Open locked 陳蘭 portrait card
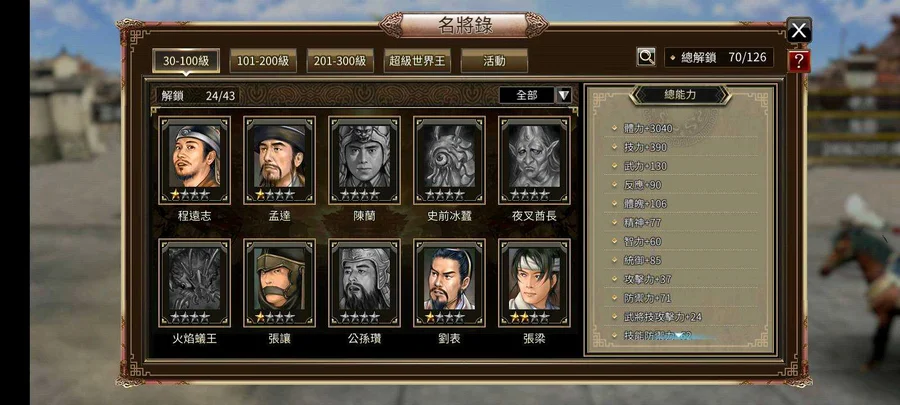Image resolution: width=900 pixels, height=405 pixels. 364,160
